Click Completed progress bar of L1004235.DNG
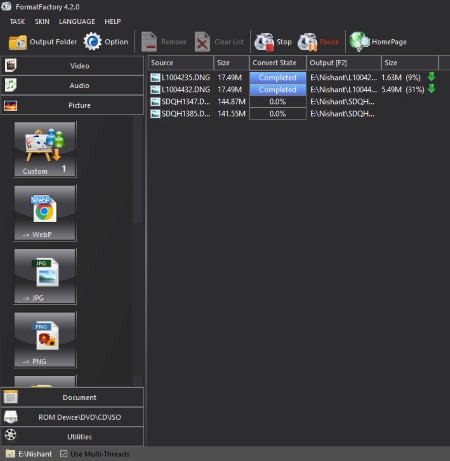450x461 pixels. [x=278, y=77]
